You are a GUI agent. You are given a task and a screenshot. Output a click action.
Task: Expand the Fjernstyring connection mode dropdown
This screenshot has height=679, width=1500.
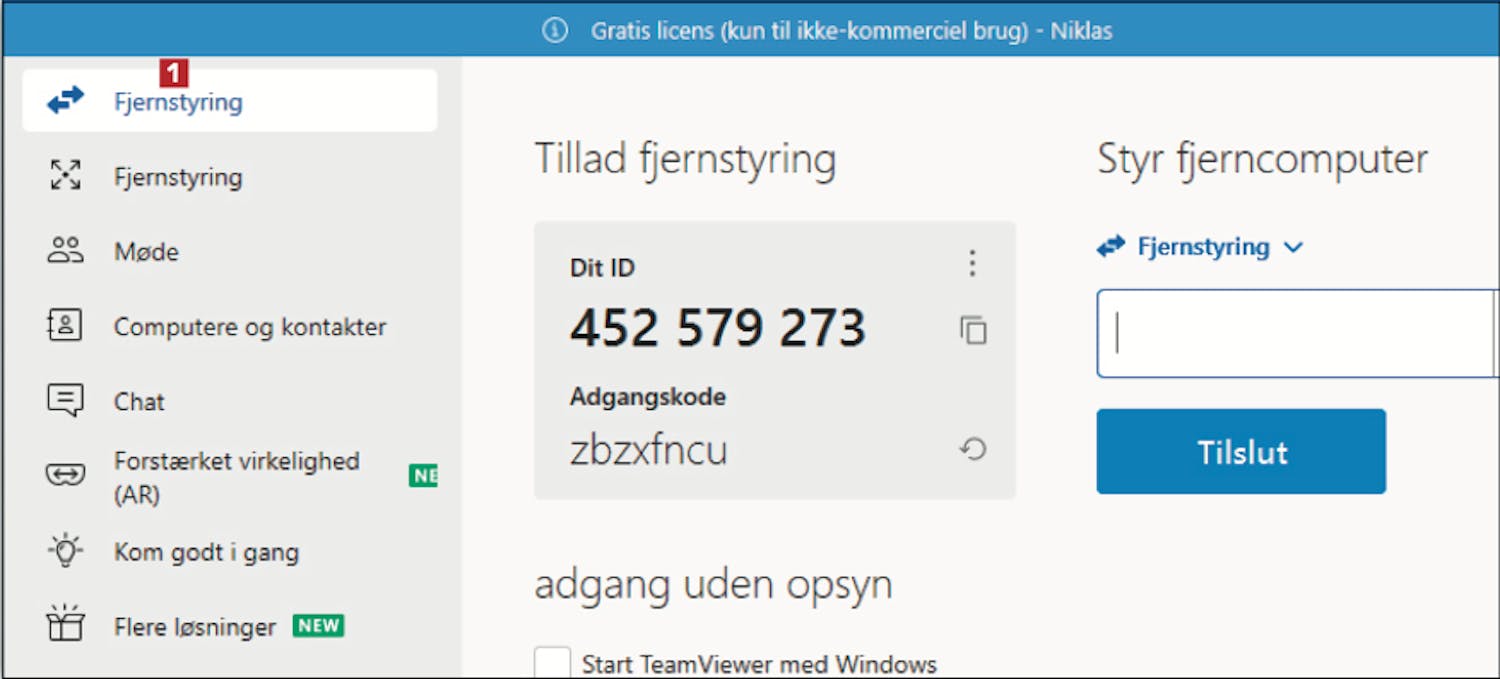(1203, 247)
